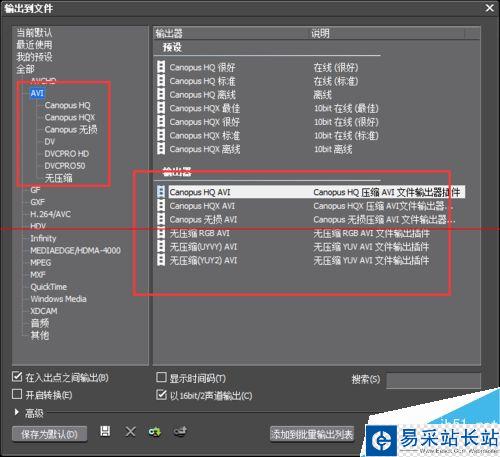This screenshot has width=500, height=457.
Task: Select DVCPRO HD under AVI
Action: [x=67, y=154]
